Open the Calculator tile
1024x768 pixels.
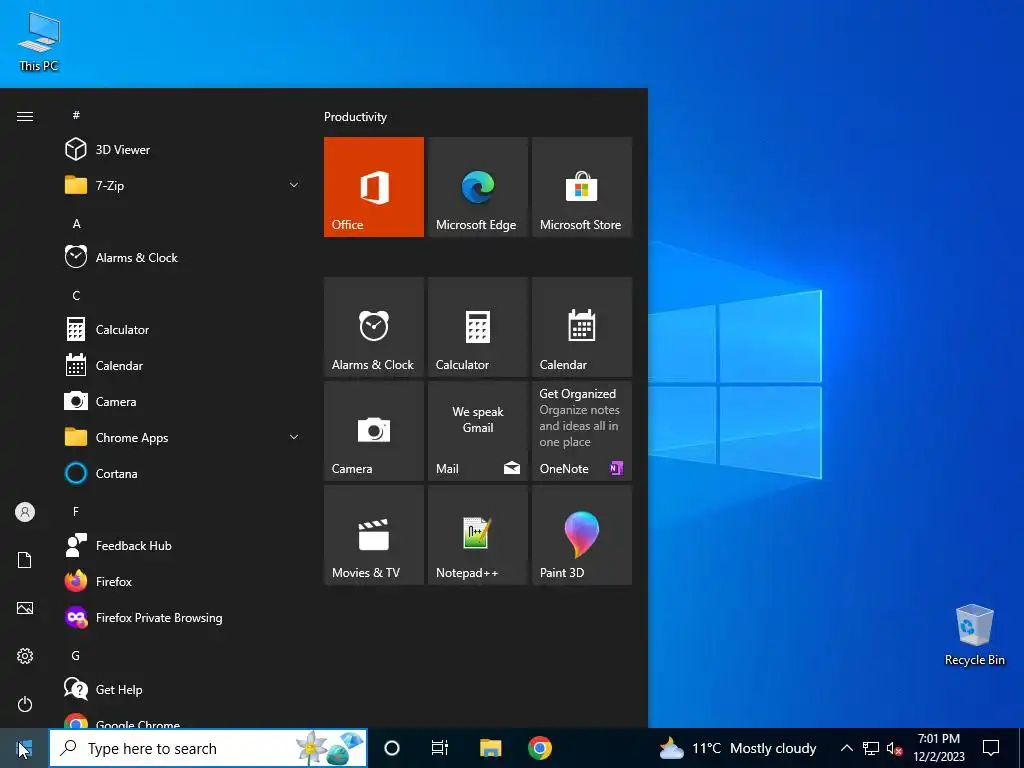477,327
